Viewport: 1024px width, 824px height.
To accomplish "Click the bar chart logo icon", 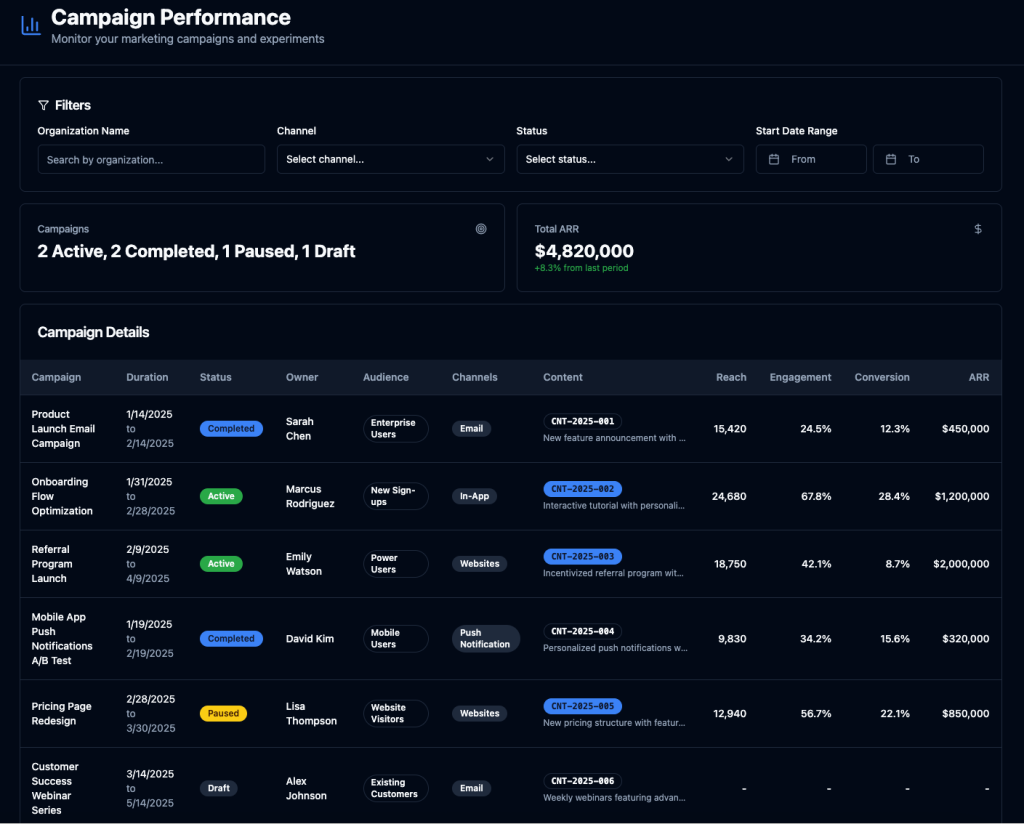I will click(31, 25).
